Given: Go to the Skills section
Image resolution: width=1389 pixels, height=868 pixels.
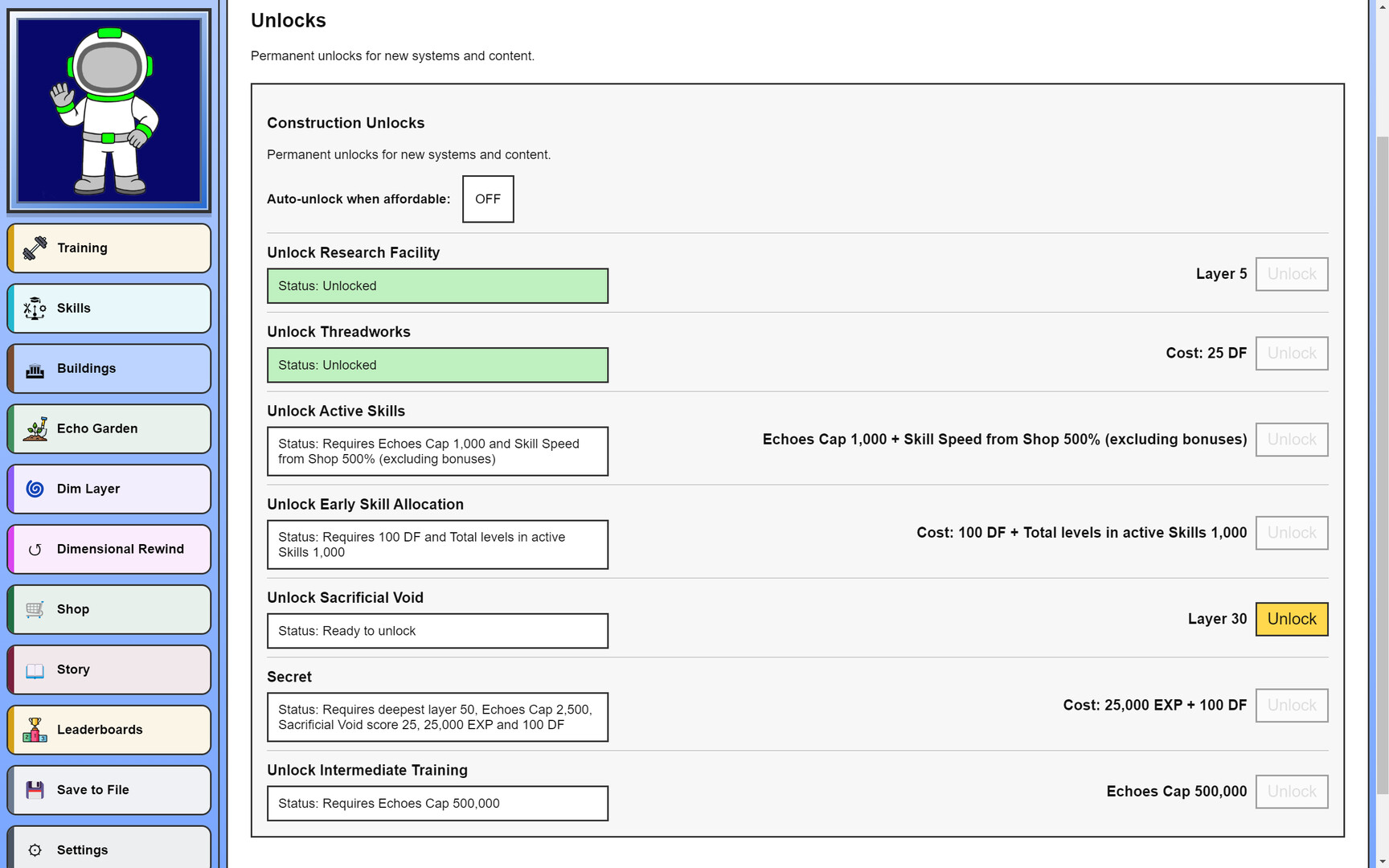Looking at the screenshot, I should click(x=109, y=309).
